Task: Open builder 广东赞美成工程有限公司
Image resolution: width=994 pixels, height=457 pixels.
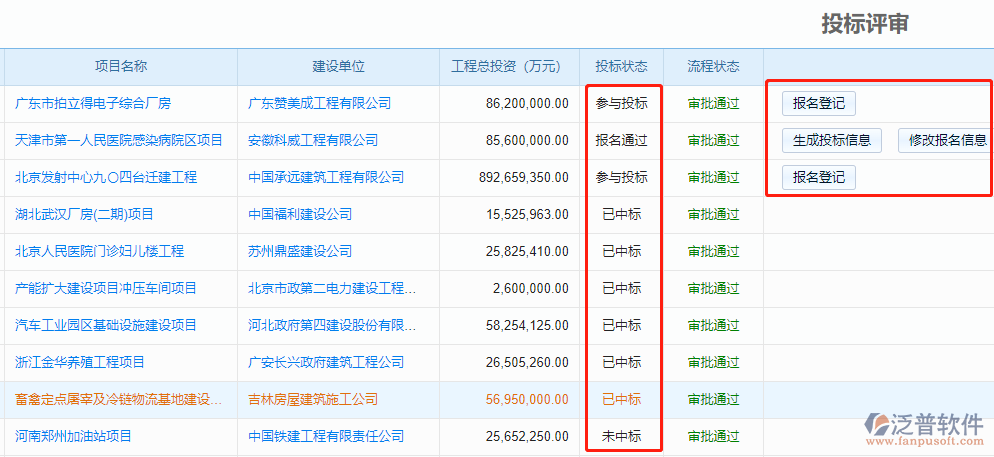Action: [x=319, y=103]
